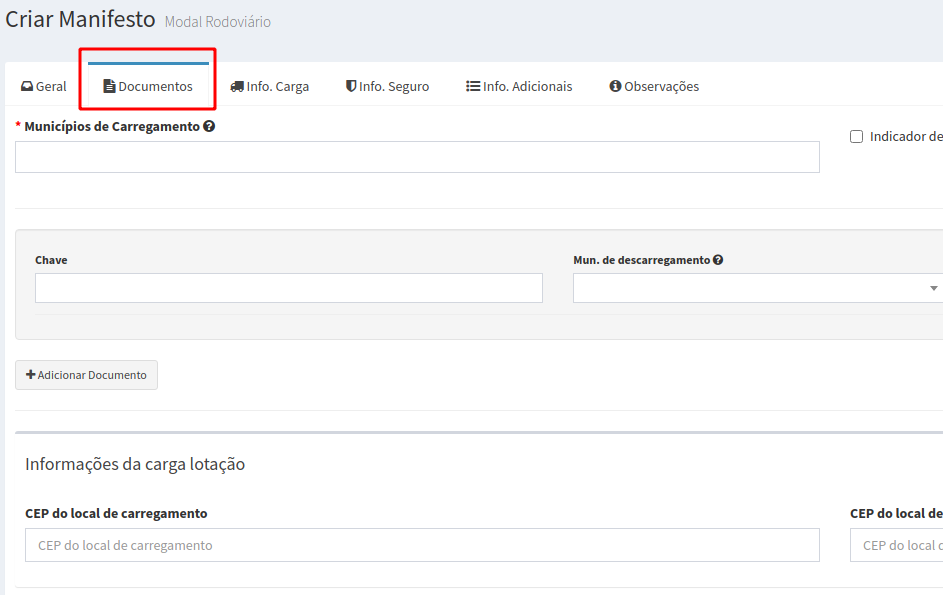This screenshot has width=943, height=595.
Task: Click the file icon on the Documentos tab
Action: (x=109, y=87)
